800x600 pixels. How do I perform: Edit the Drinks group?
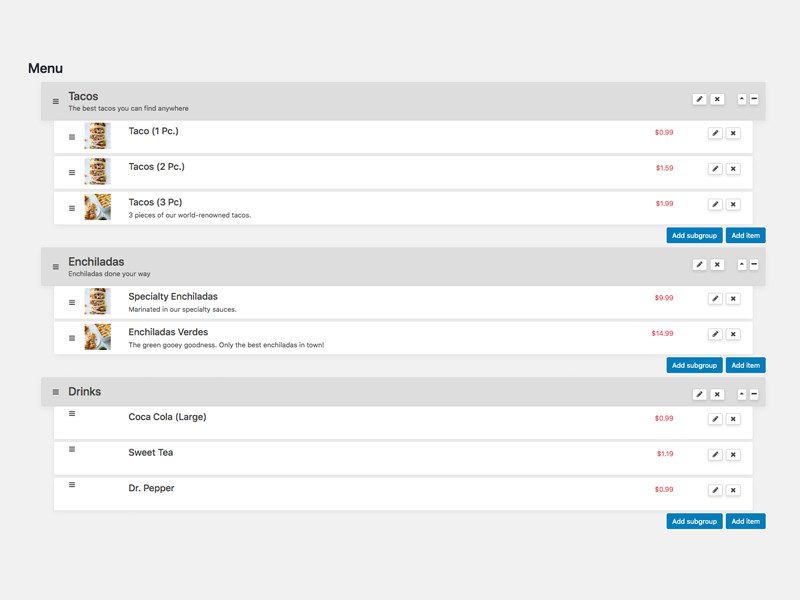[x=699, y=394]
